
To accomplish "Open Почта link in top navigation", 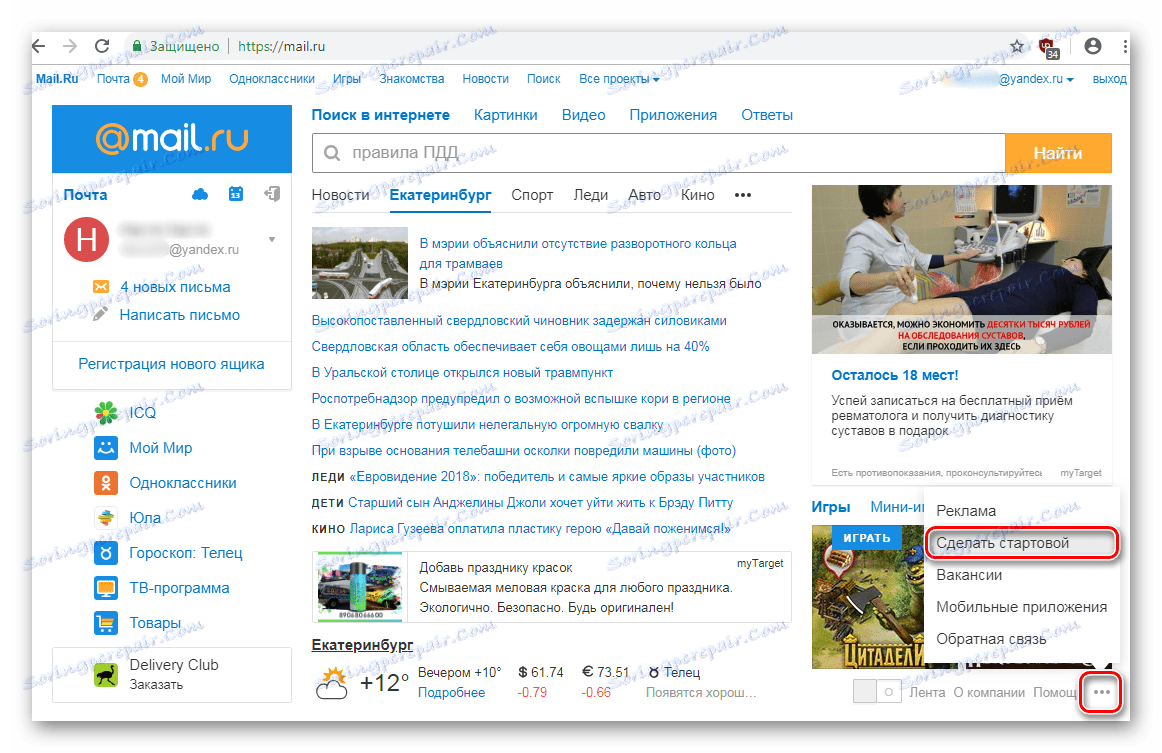I will coord(113,79).
